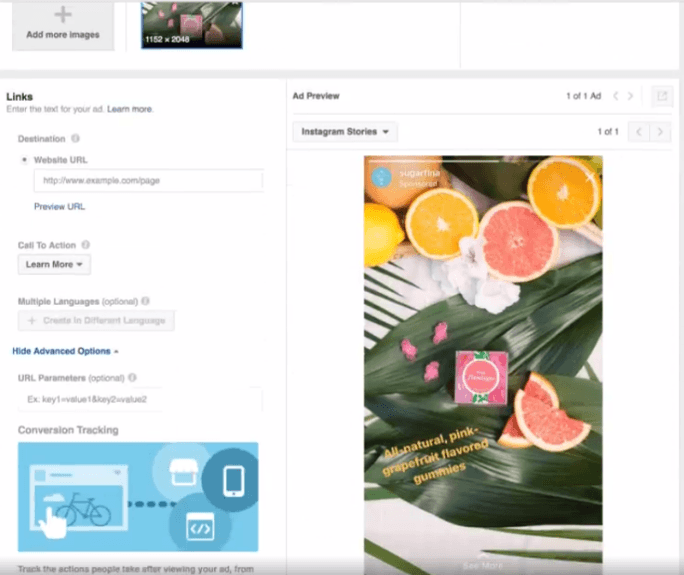Close the story preview with X icon
The height and width of the screenshot is (575, 684).
coord(590,177)
